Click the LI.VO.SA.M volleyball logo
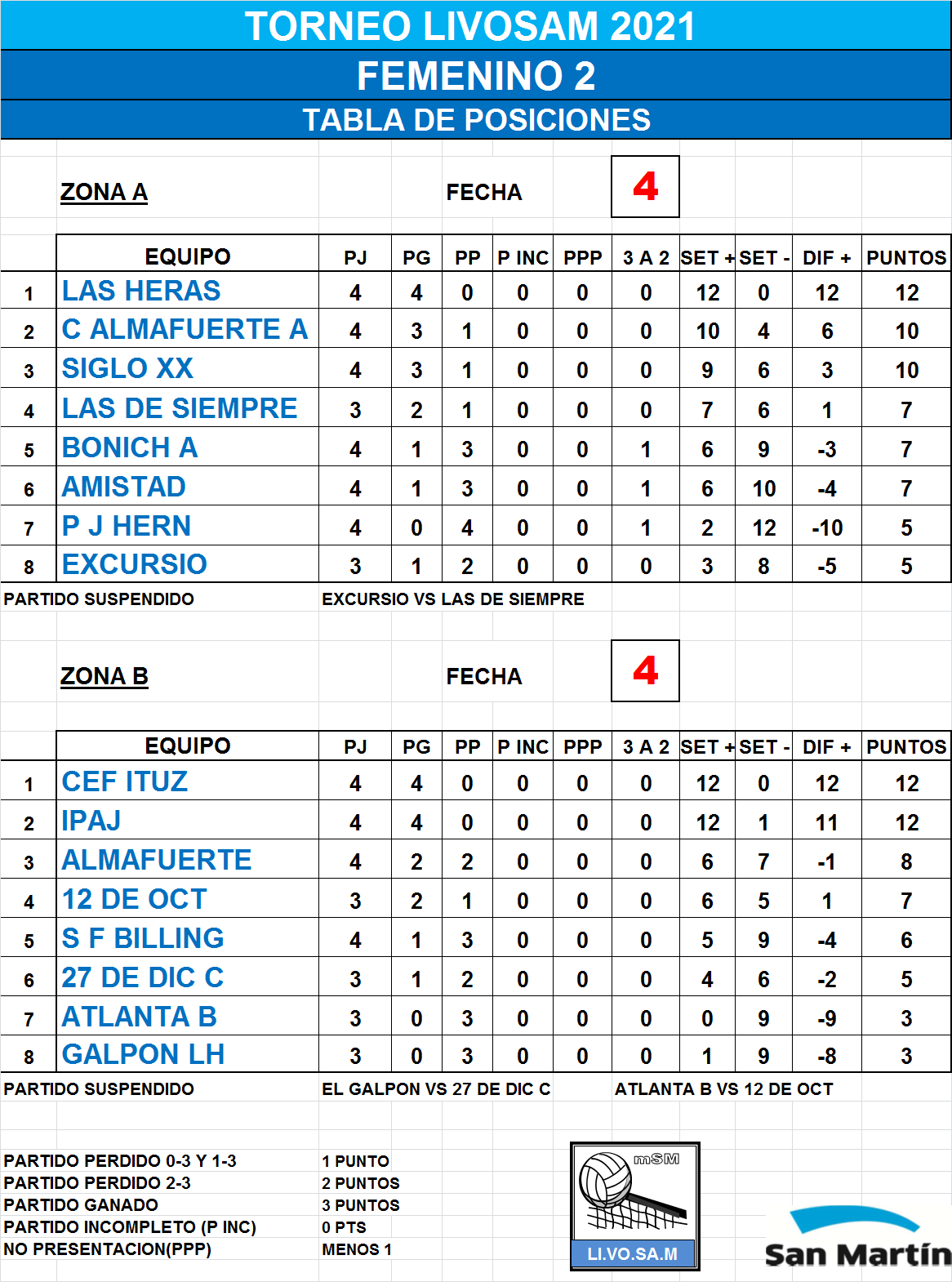The image size is (952, 1282). [x=634, y=1206]
